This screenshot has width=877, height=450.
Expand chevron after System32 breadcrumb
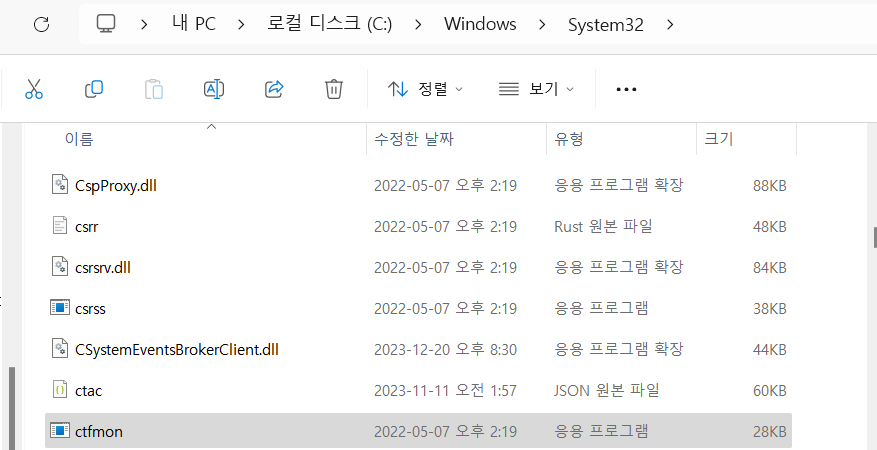[x=670, y=25]
